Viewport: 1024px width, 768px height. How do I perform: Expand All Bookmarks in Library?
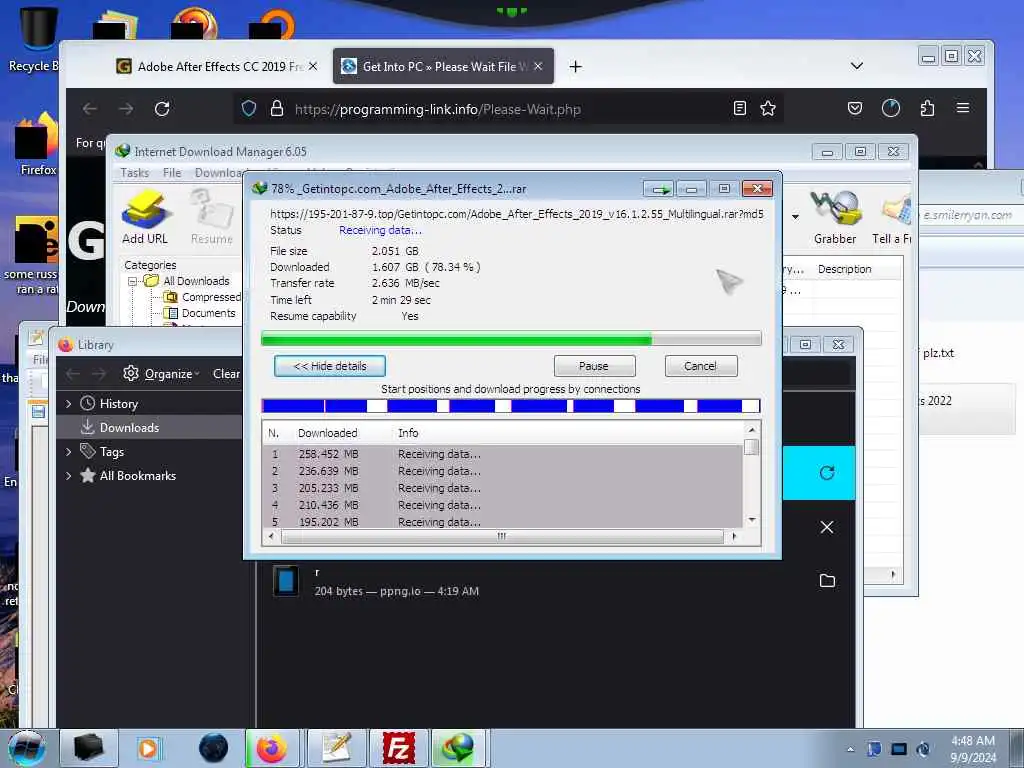coord(69,475)
